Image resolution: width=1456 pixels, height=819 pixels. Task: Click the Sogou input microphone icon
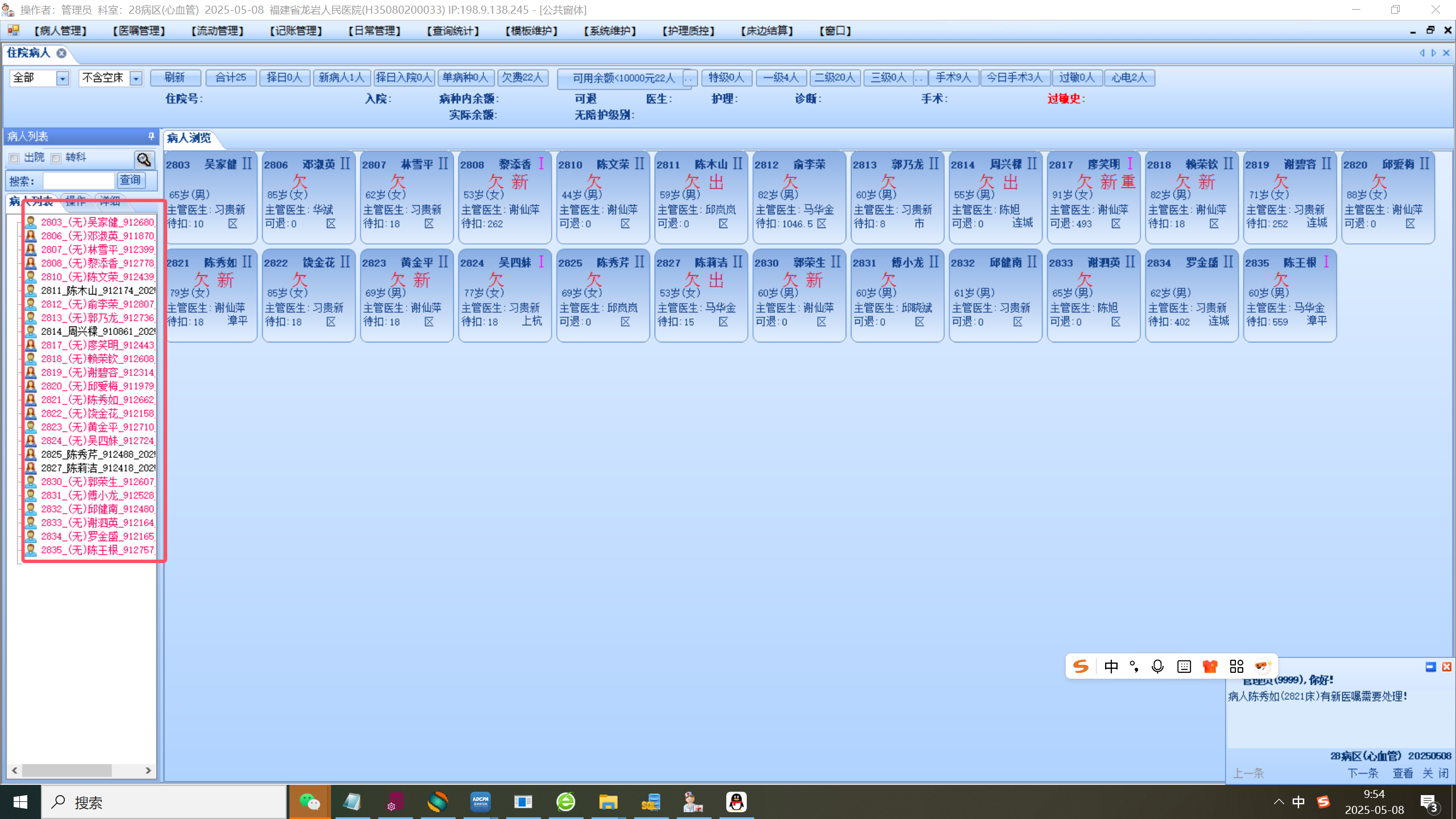(x=1157, y=667)
